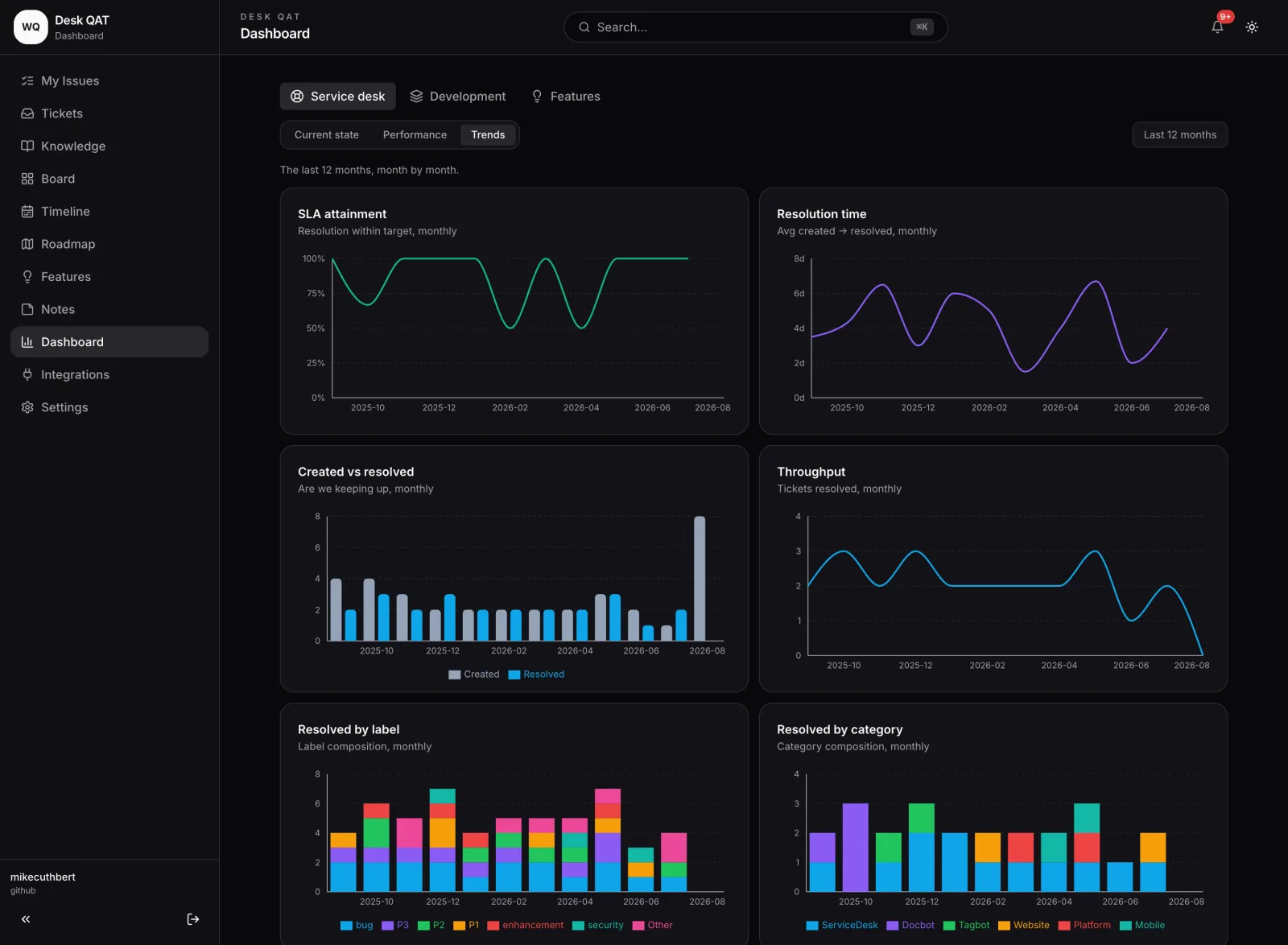
Task: Toggle light theme sun icon
Action: 1252,27
